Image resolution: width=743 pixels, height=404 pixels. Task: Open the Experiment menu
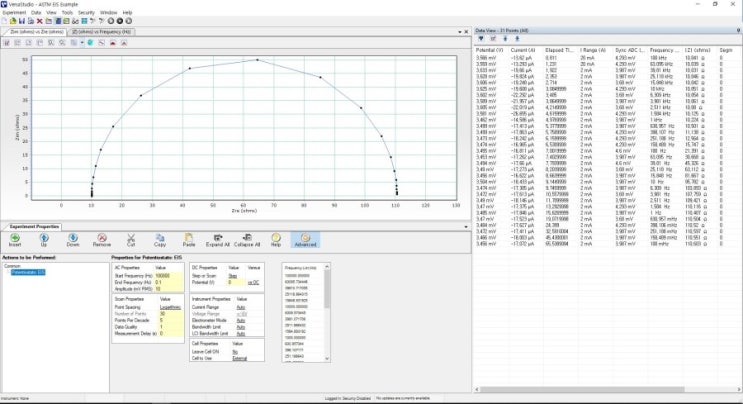coord(13,12)
